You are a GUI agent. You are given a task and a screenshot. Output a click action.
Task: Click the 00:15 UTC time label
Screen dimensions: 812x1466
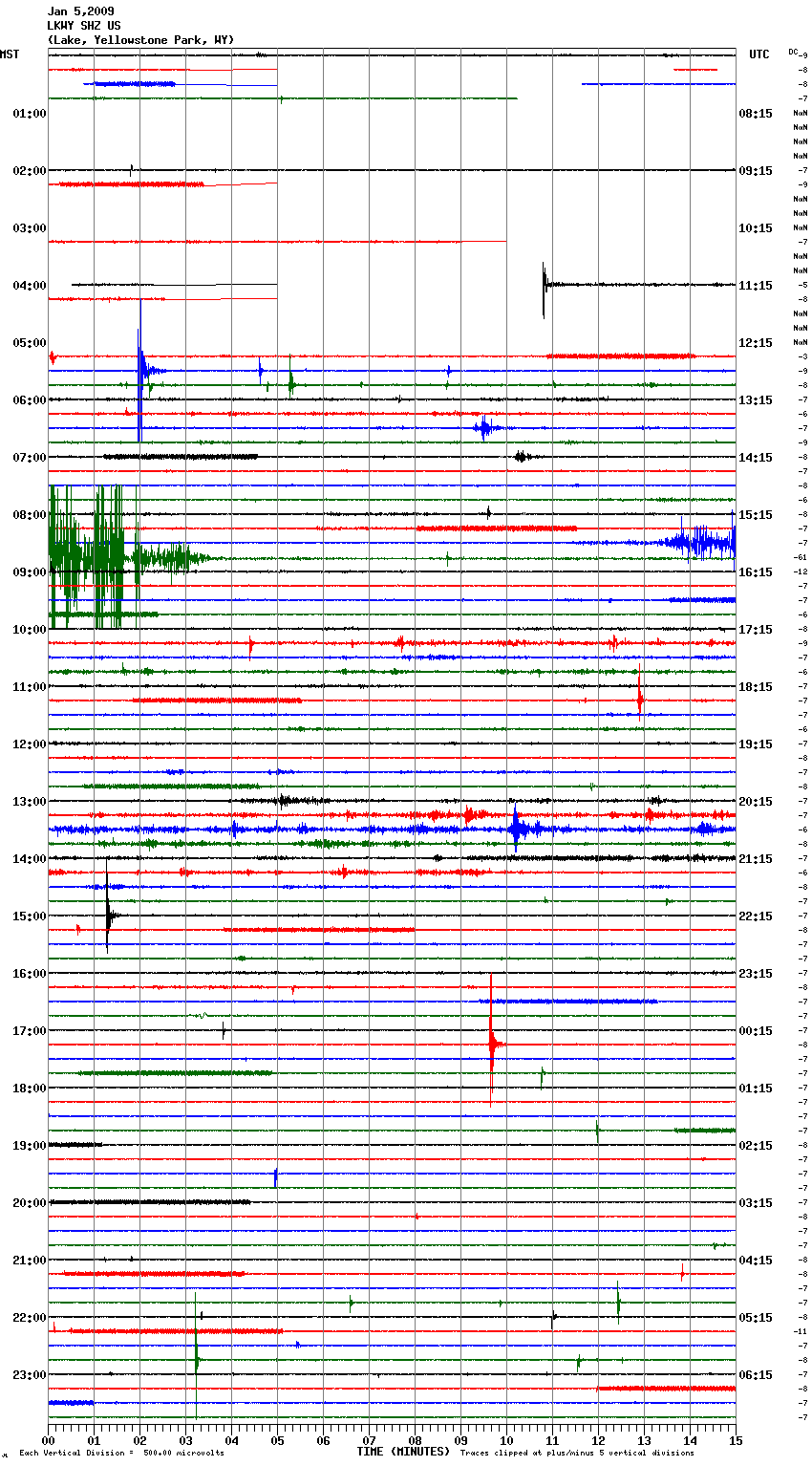pos(756,1031)
